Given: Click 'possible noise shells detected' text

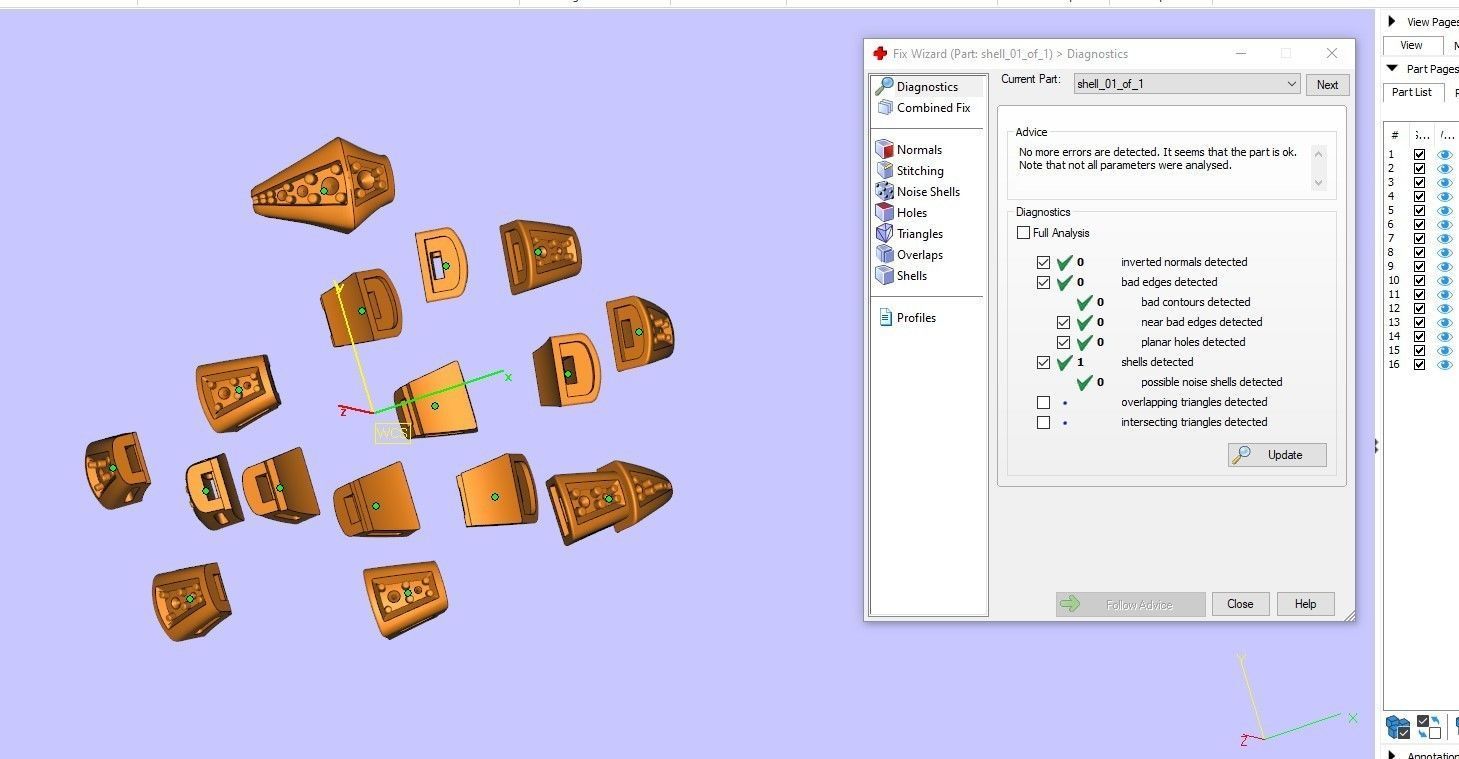Looking at the screenshot, I should 1211,382.
